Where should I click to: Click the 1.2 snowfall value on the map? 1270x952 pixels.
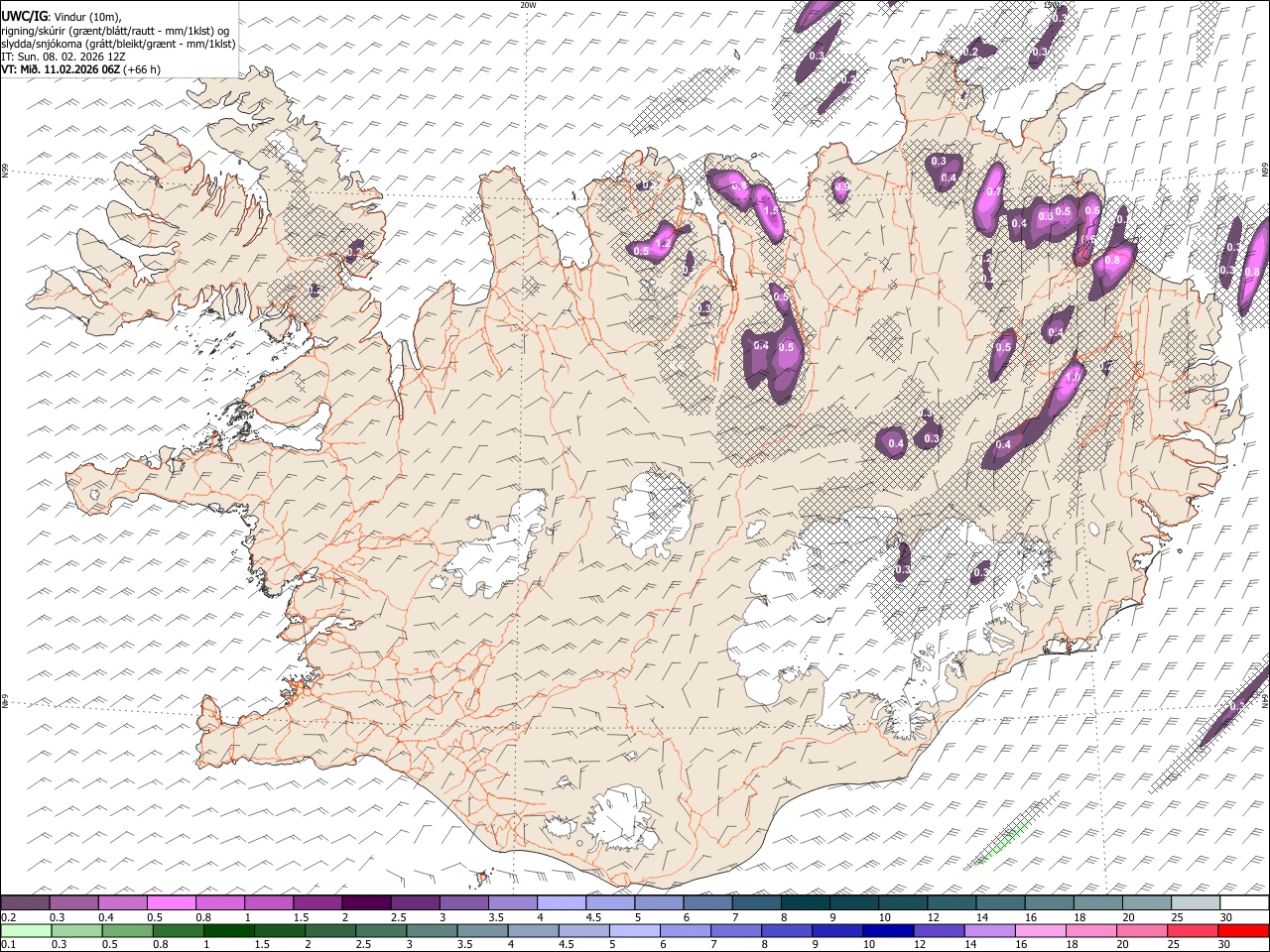(665, 243)
